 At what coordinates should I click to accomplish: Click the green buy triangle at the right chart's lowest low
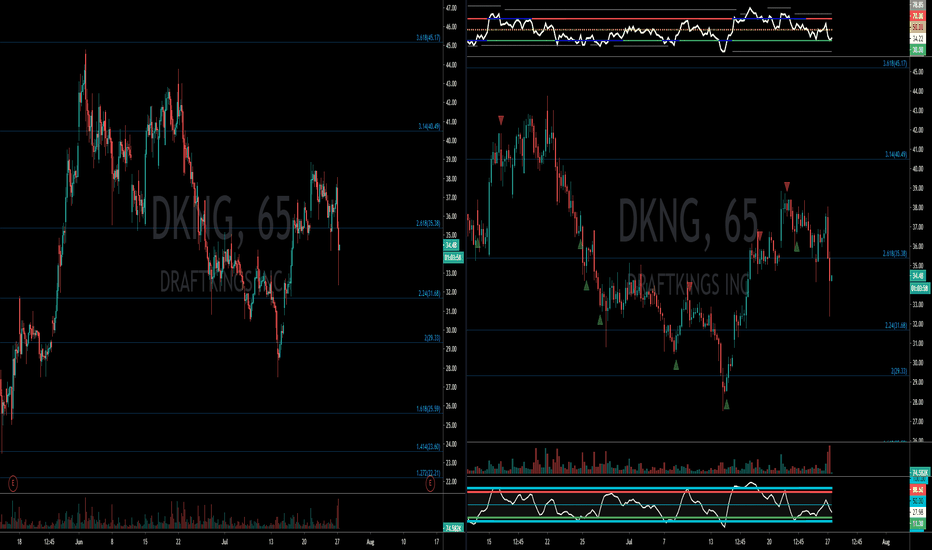(x=726, y=405)
